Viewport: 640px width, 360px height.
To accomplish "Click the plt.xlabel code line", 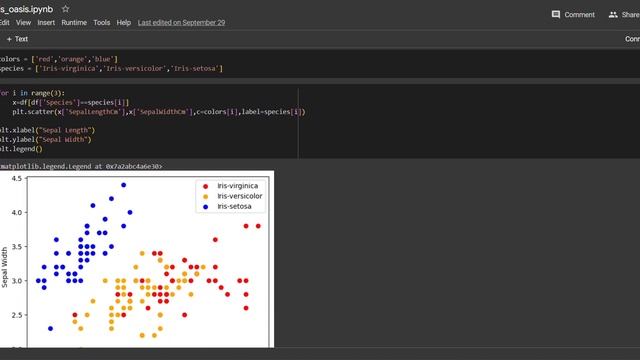I will pos(47,130).
